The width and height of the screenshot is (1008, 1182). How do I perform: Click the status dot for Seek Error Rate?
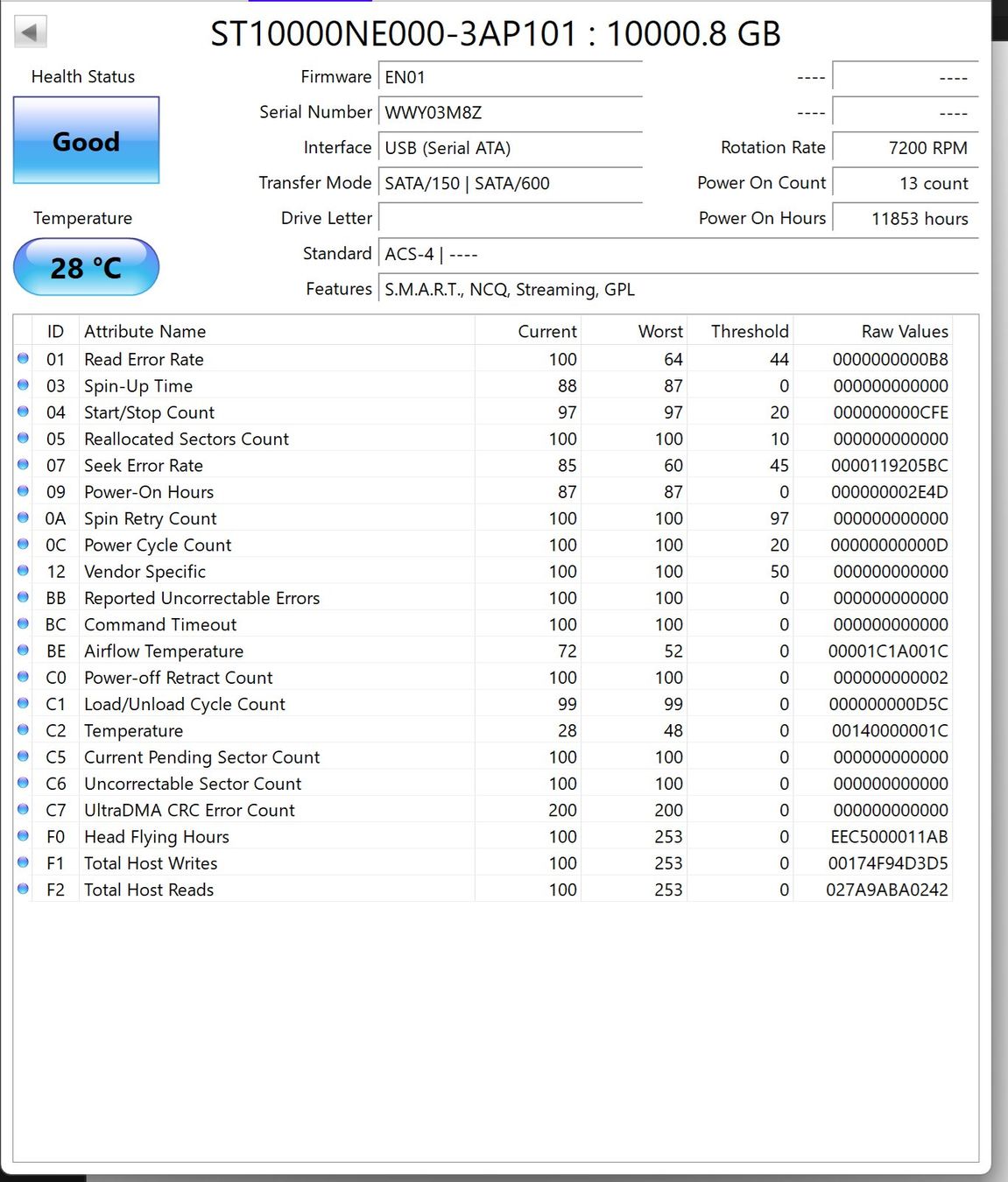click(24, 464)
